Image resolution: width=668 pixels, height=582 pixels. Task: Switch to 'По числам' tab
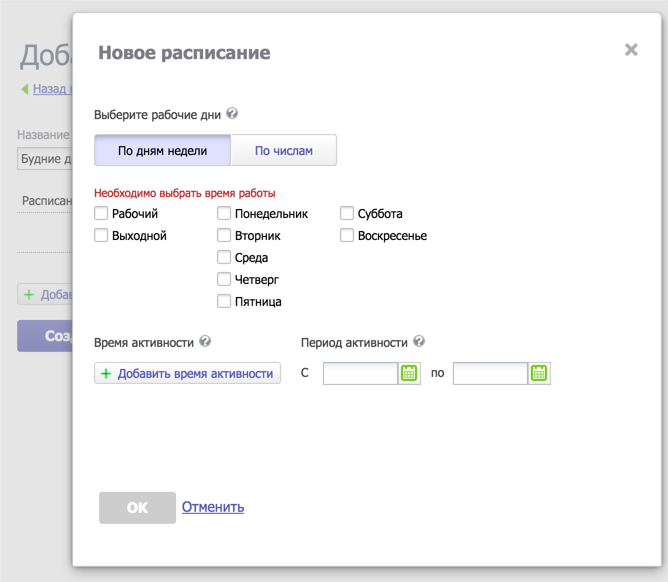283,151
